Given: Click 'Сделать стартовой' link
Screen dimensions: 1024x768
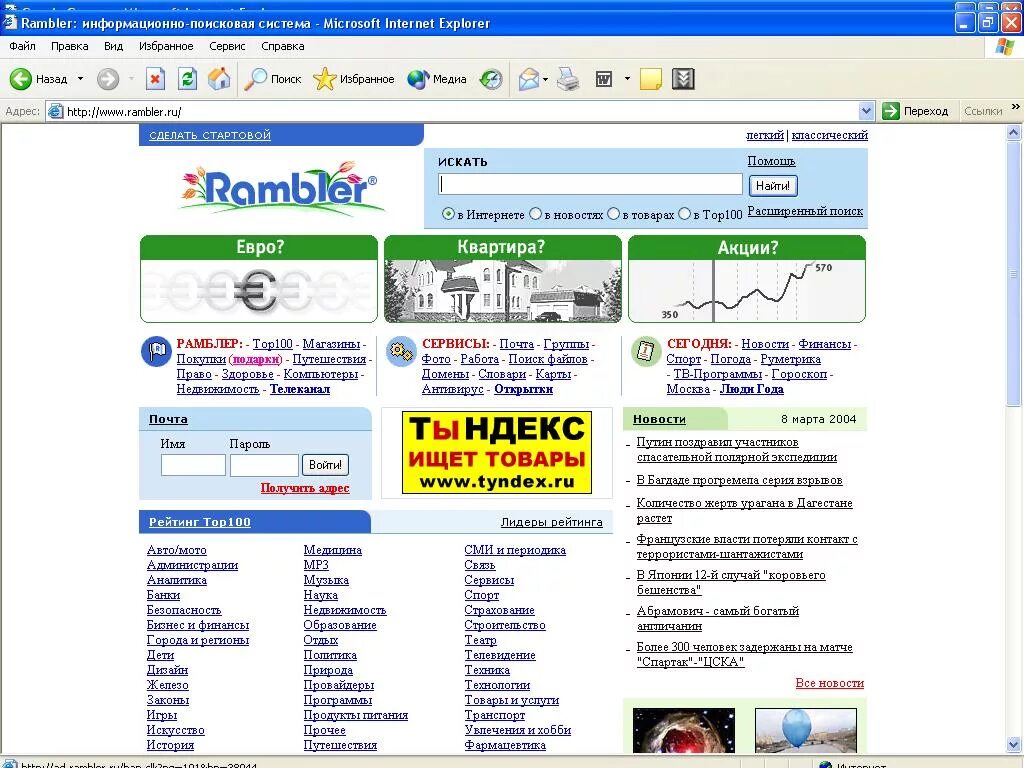Looking at the screenshot, I should point(210,135).
